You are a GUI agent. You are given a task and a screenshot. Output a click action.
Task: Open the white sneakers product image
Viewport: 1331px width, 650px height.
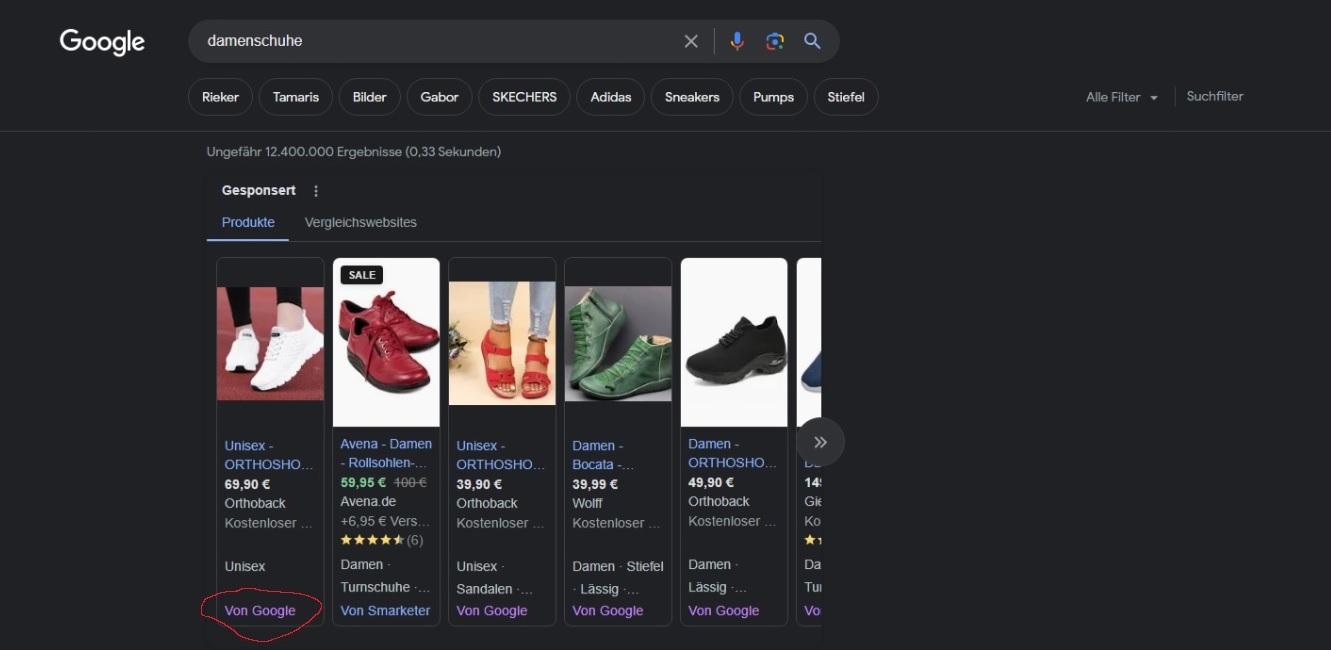point(270,343)
